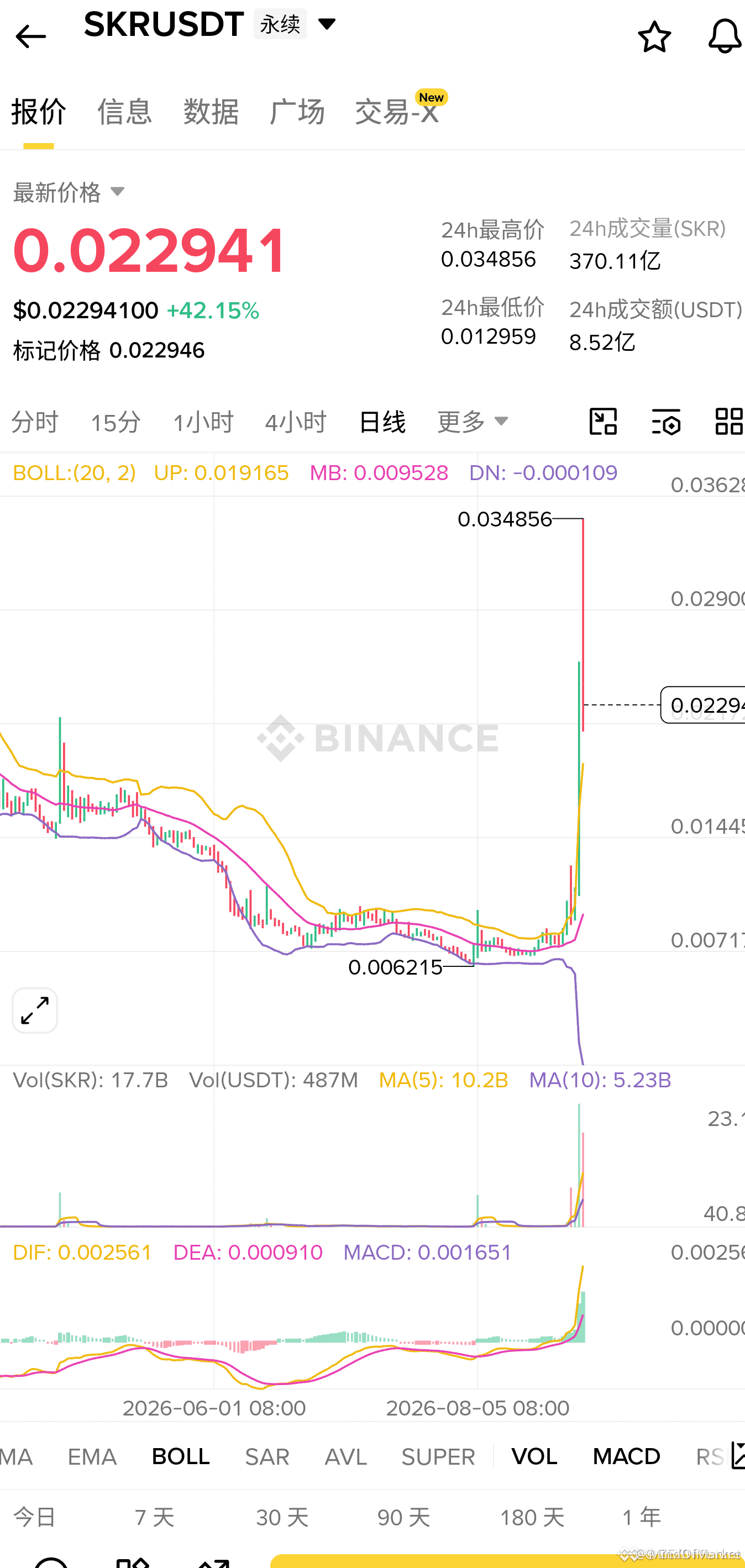The height and width of the screenshot is (1568, 745).
Task: Open the chart drawing tools icon
Action: (603, 421)
